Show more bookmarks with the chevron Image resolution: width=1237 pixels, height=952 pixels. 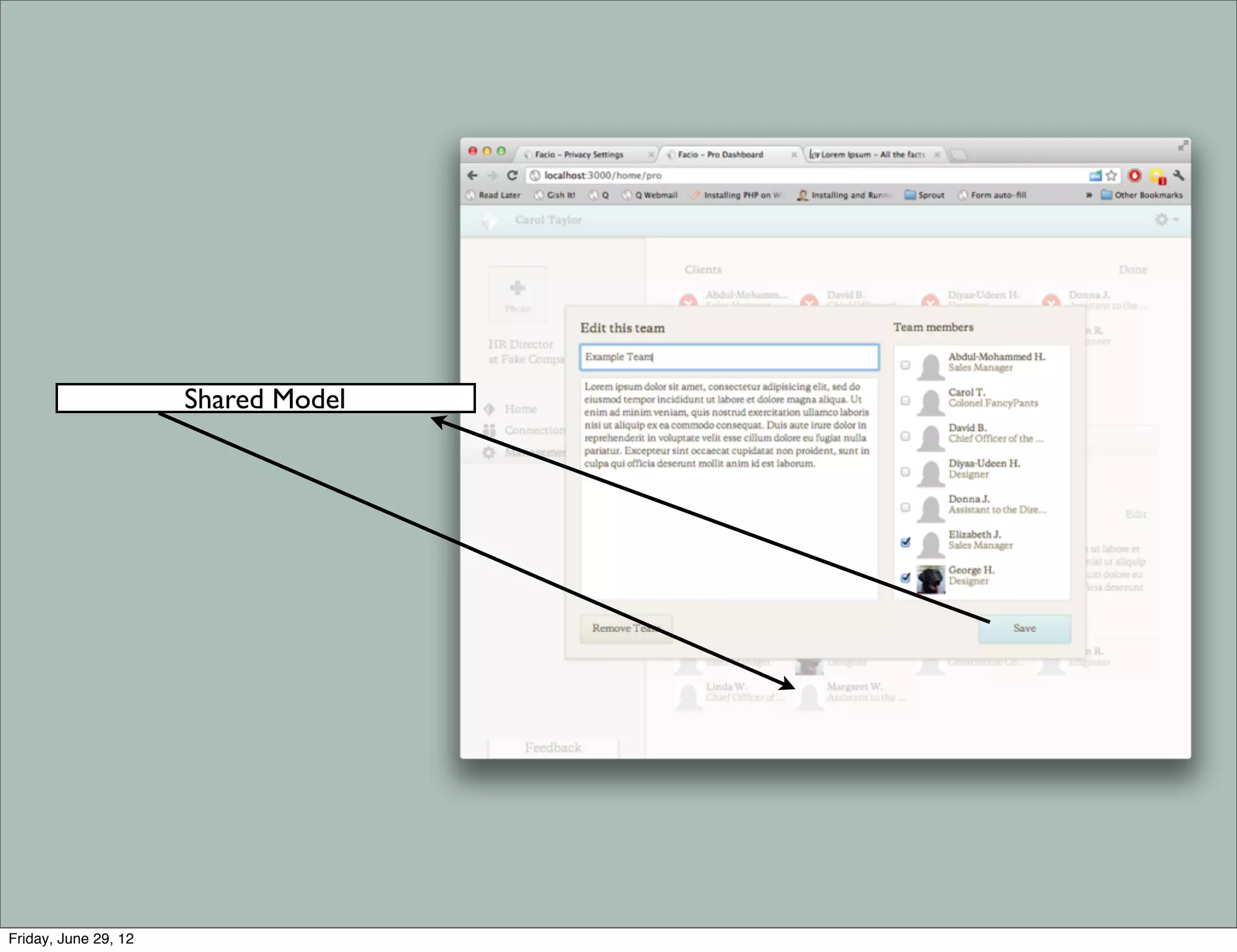coord(1088,195)
